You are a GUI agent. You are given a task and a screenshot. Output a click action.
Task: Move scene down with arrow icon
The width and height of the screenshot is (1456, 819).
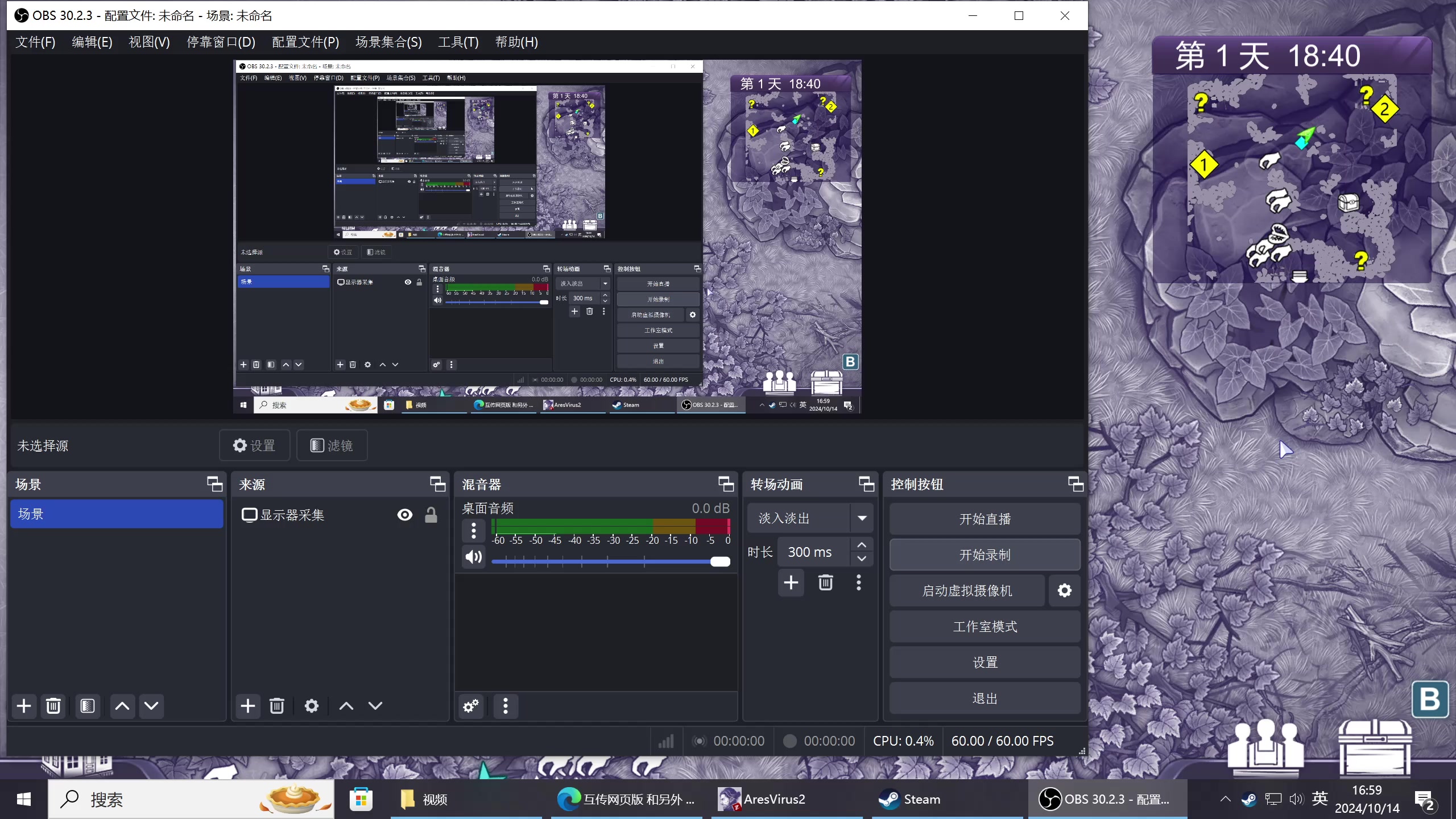click(151, 706)
